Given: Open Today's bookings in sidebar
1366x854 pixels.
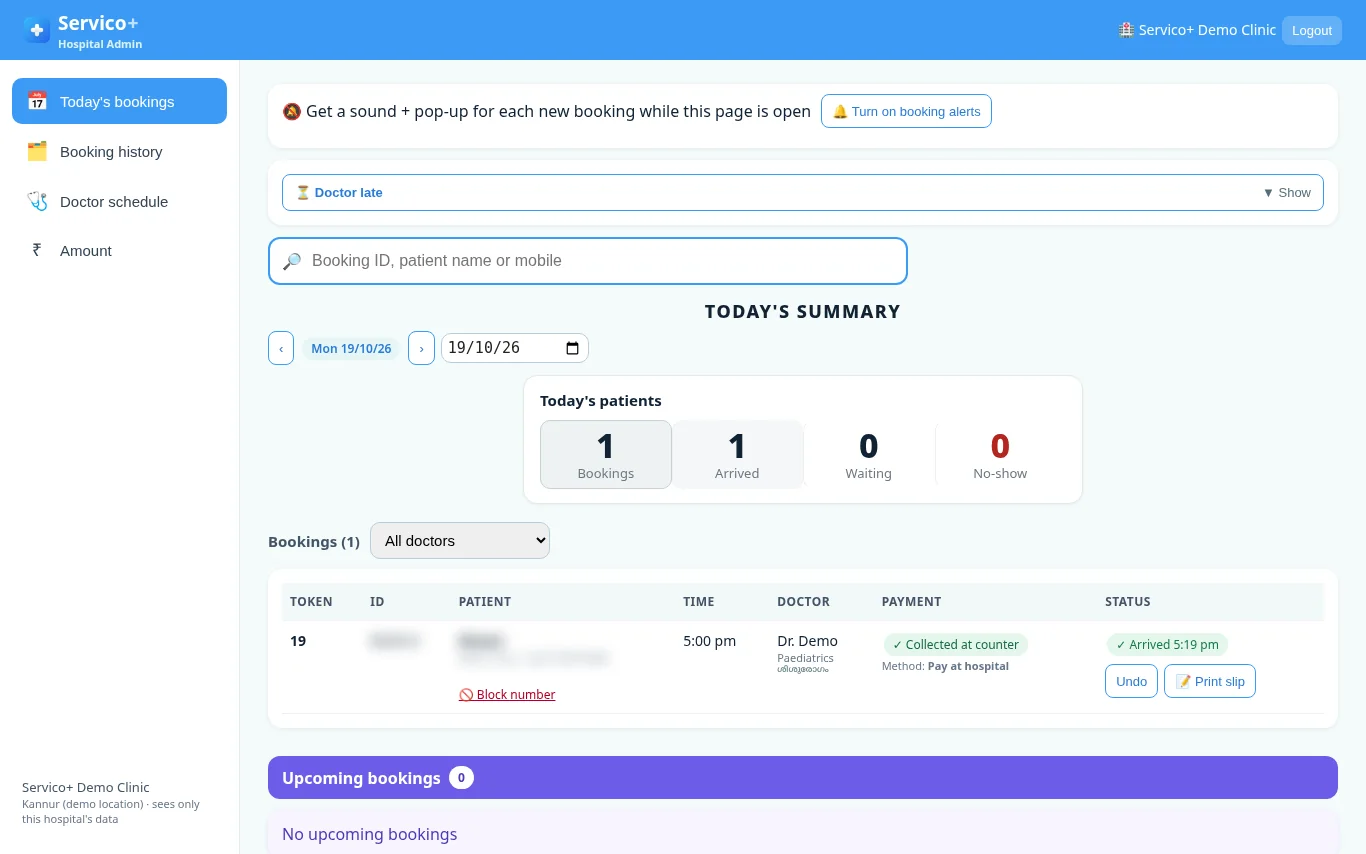Looking at the screenshot, I should click(x=119, y=101).
